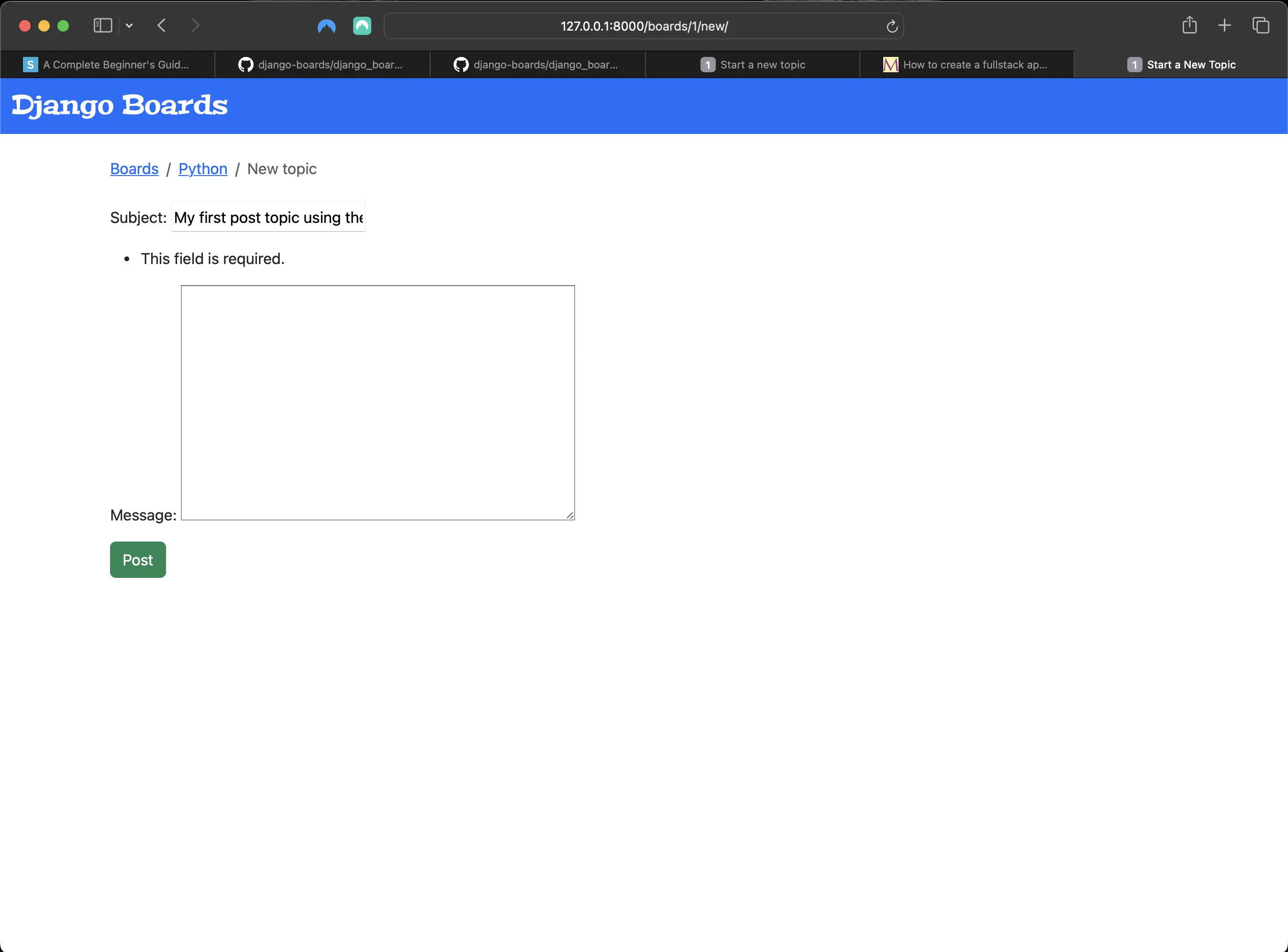The height and width of the screenshot is (952, 1288).
Task: Open the green rounded extension icon
Action: click(x=362, y=26)
